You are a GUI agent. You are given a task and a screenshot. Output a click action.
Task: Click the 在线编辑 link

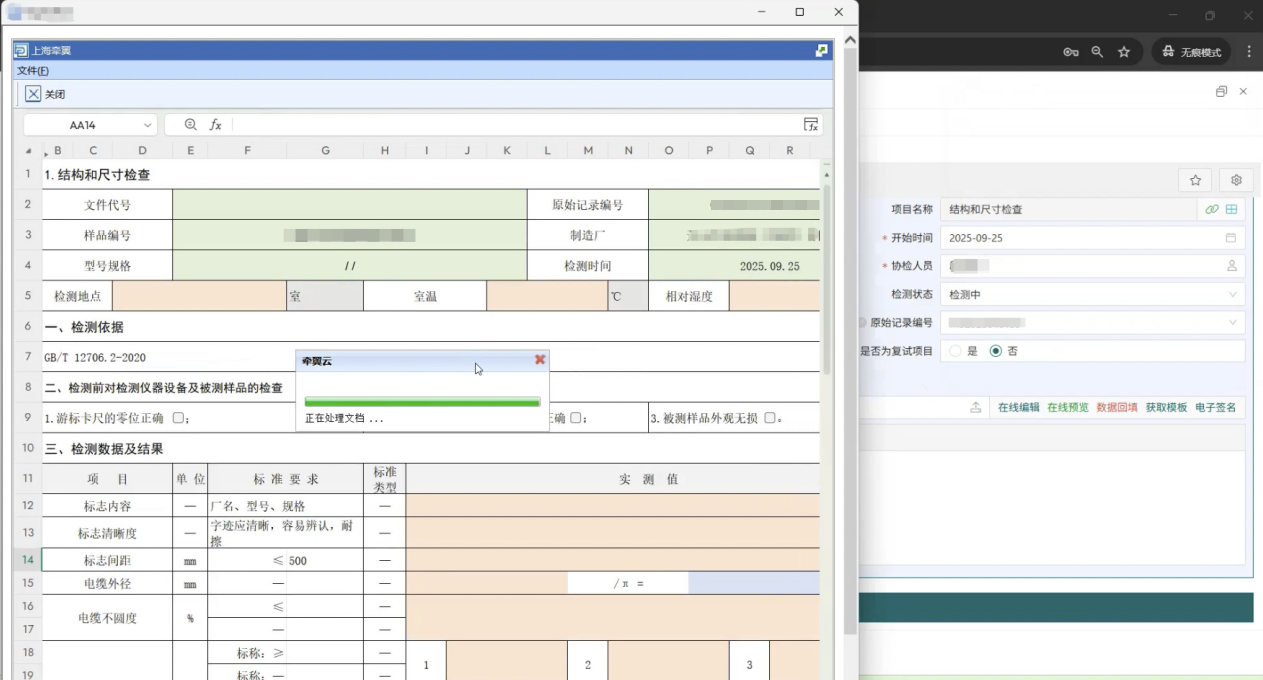[1018, 408]
